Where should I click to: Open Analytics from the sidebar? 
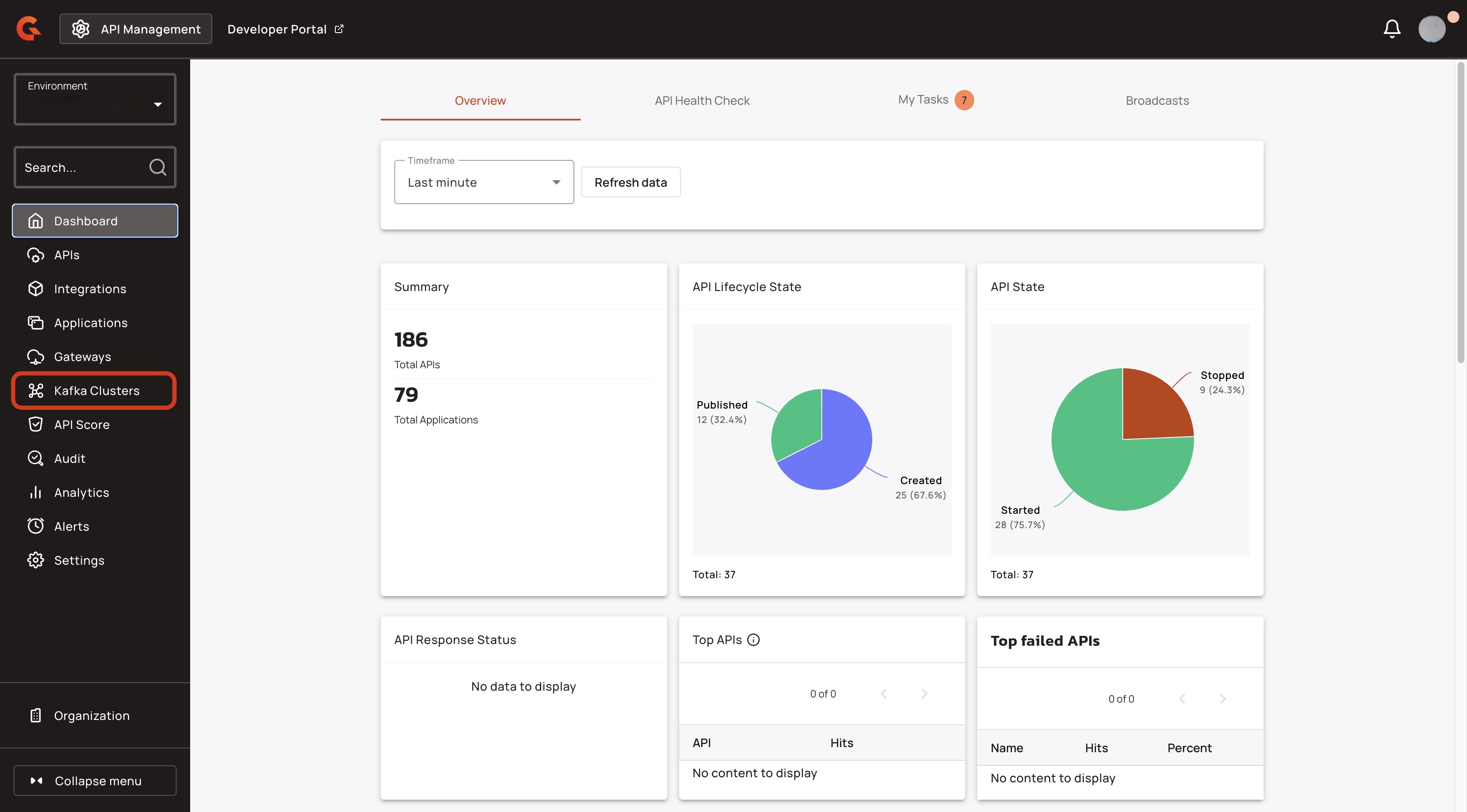[81, 492]
